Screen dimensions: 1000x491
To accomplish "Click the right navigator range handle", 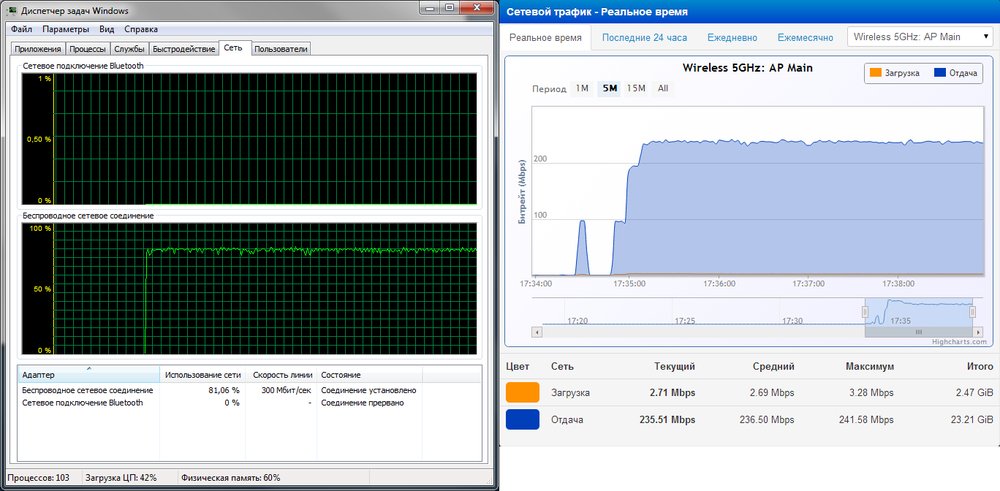I will click(x=973, y=312).
